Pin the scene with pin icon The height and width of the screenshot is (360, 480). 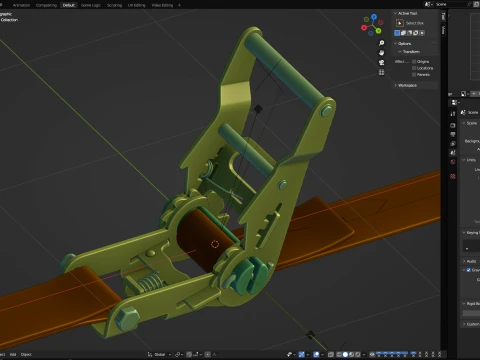coord(469,4)
